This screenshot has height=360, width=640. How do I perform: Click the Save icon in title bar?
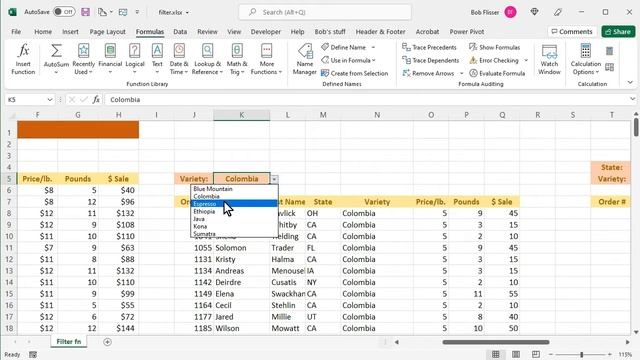point(85,12)
